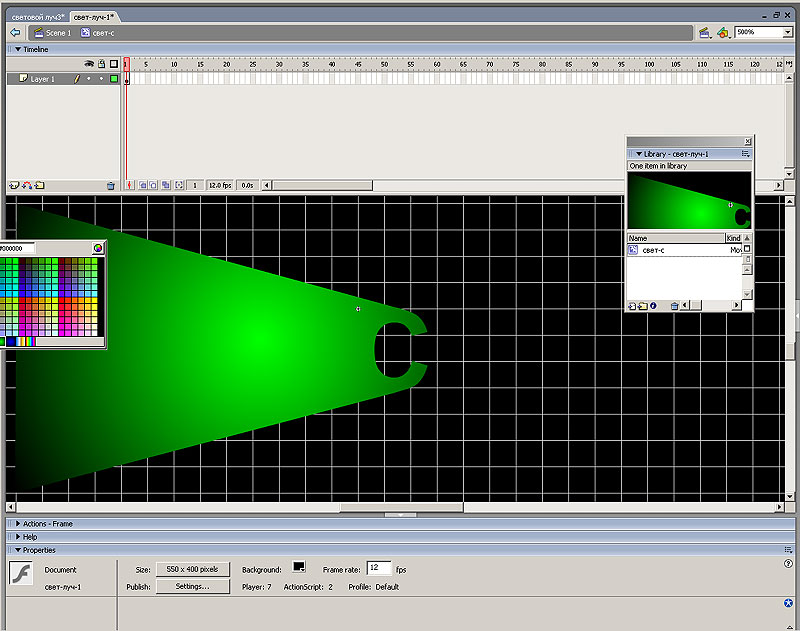Screen dimensions: 800x631
Task: Click the Edit Scene clapperboard icon
Action: point(705,33)
